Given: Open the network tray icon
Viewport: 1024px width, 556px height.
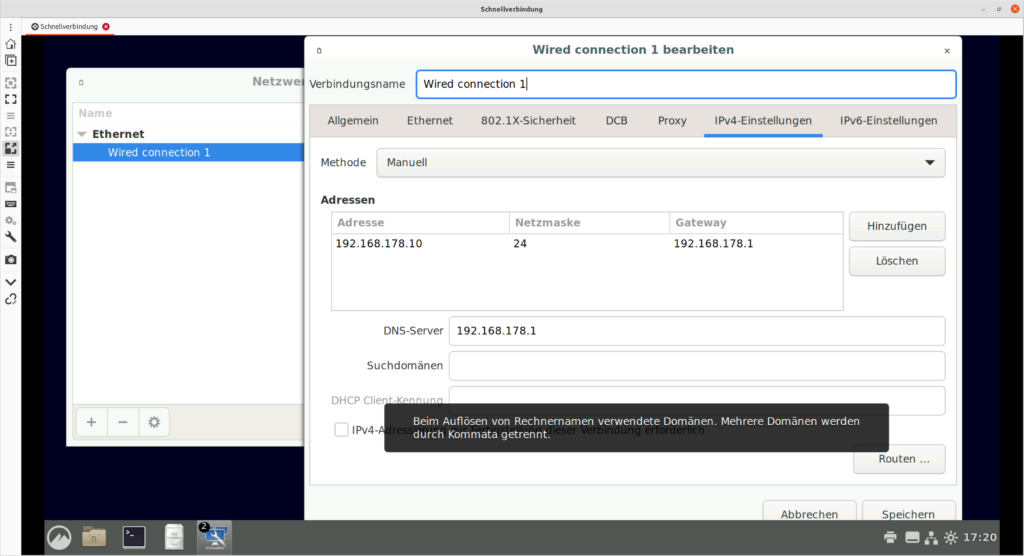Looking at the screenshot, I should (x=931, y=537).
